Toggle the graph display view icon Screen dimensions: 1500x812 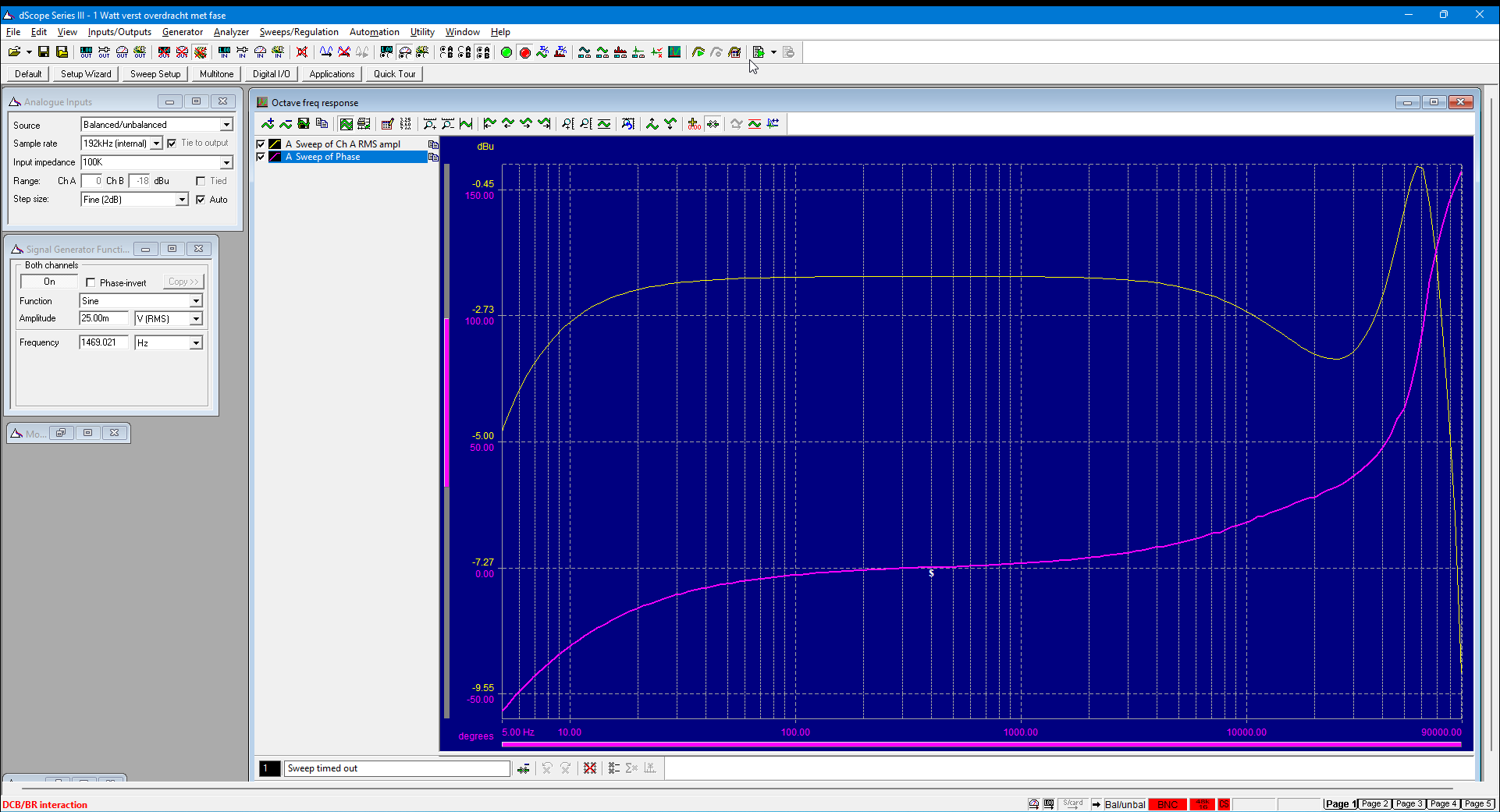tap(346, 123)
